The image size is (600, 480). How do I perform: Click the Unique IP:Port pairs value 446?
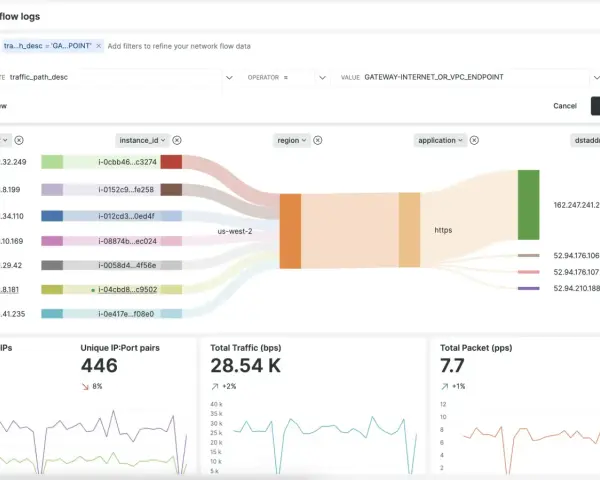(99, 366)
